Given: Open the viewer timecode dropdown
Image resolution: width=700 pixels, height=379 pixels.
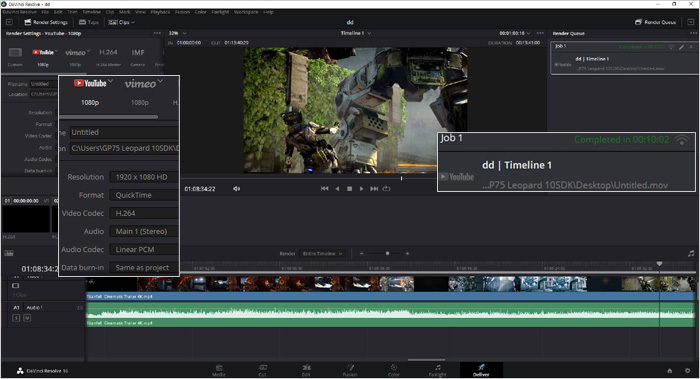Looking at the screenshot, I should [x=515, y=33].
